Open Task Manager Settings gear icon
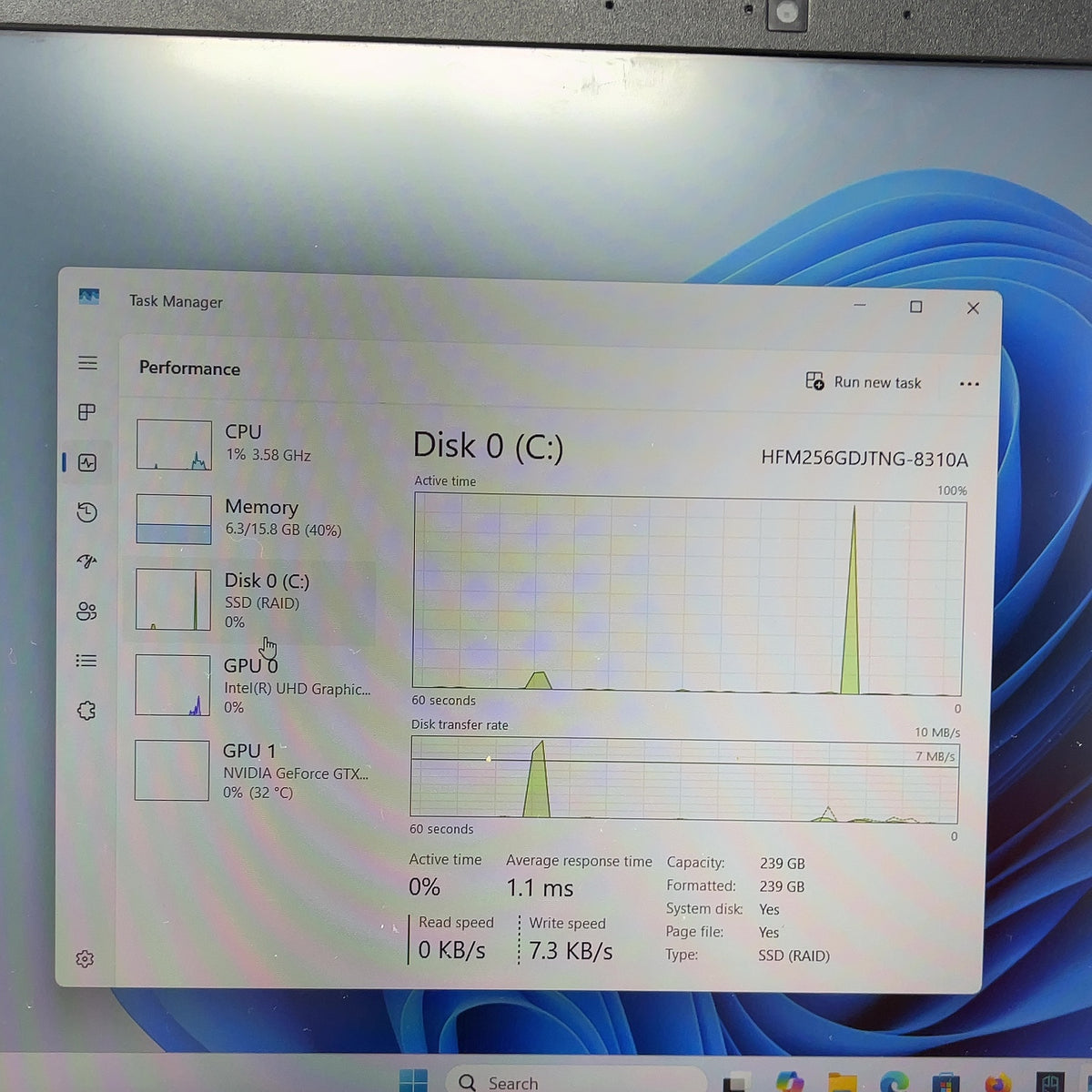 (85, 958)
